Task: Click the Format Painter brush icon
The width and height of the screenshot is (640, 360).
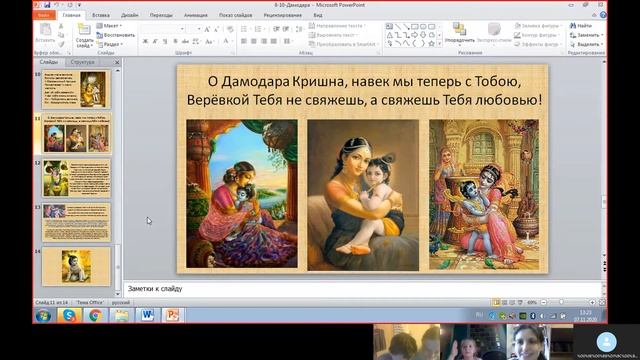Action: [61, 44]
